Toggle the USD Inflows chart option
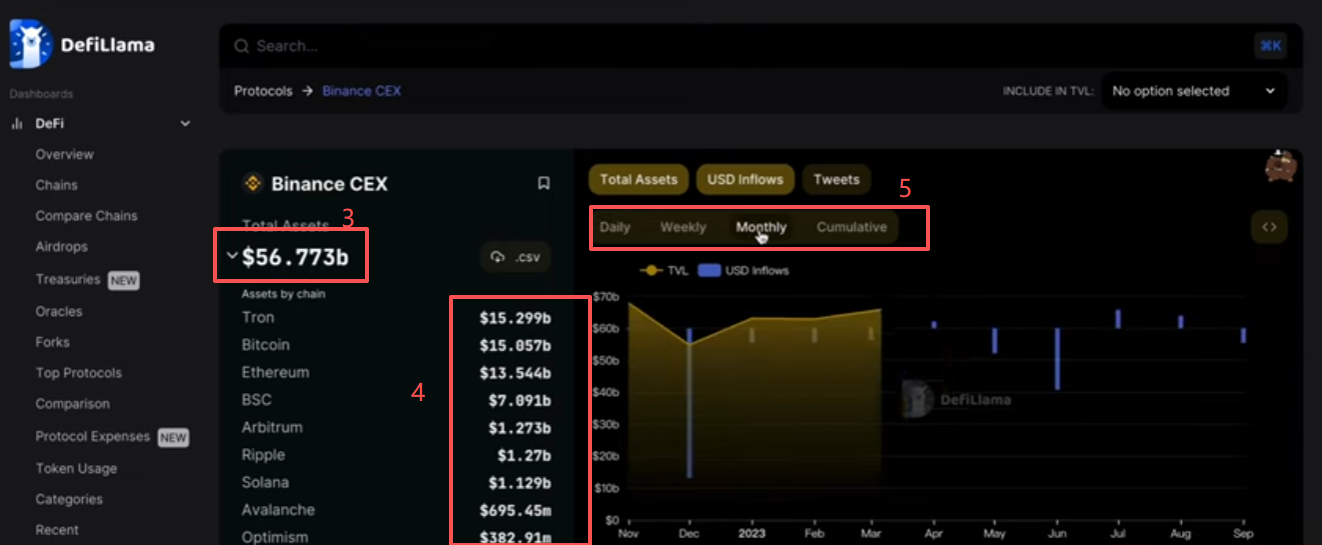Screen dimensions: 1322x545 [745, 180]
